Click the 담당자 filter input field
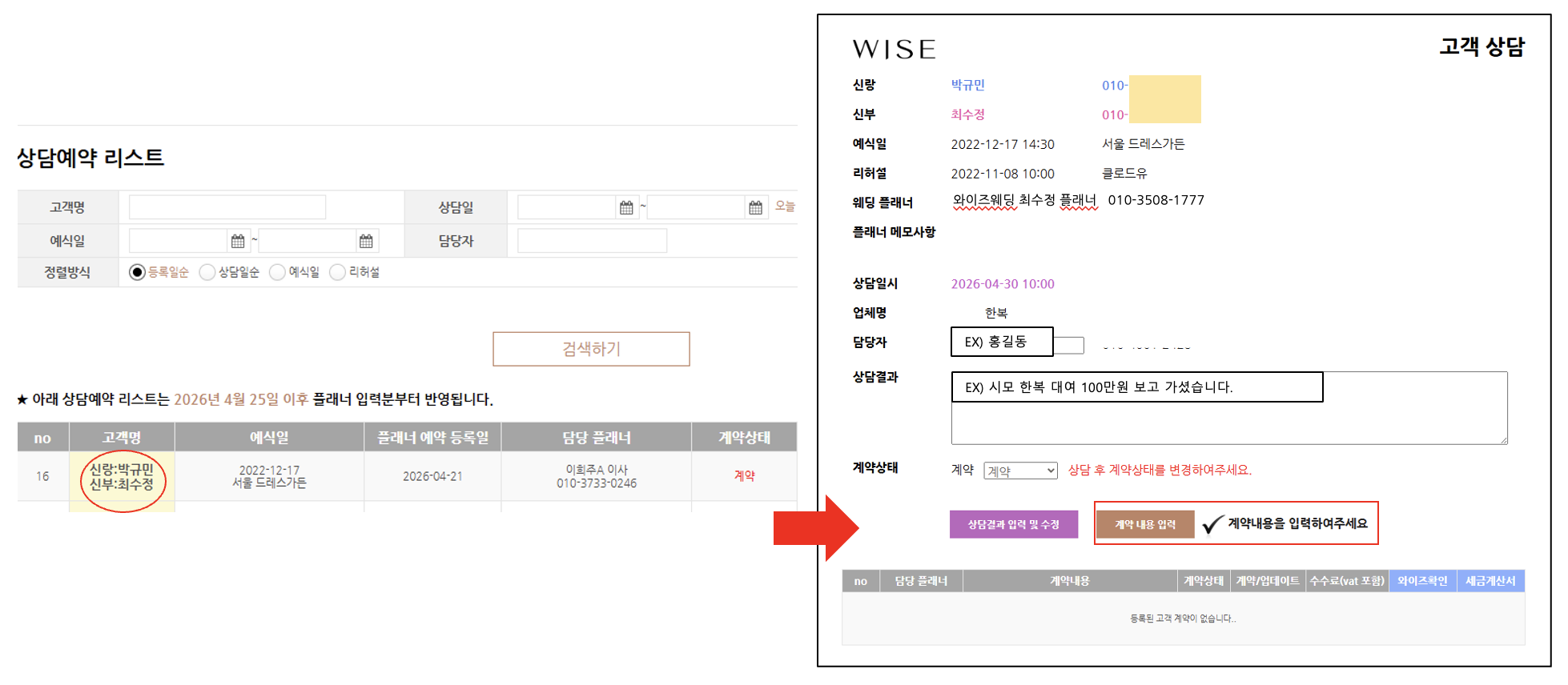The width and height of the screenshot is (1568, 685). [592, 241]
